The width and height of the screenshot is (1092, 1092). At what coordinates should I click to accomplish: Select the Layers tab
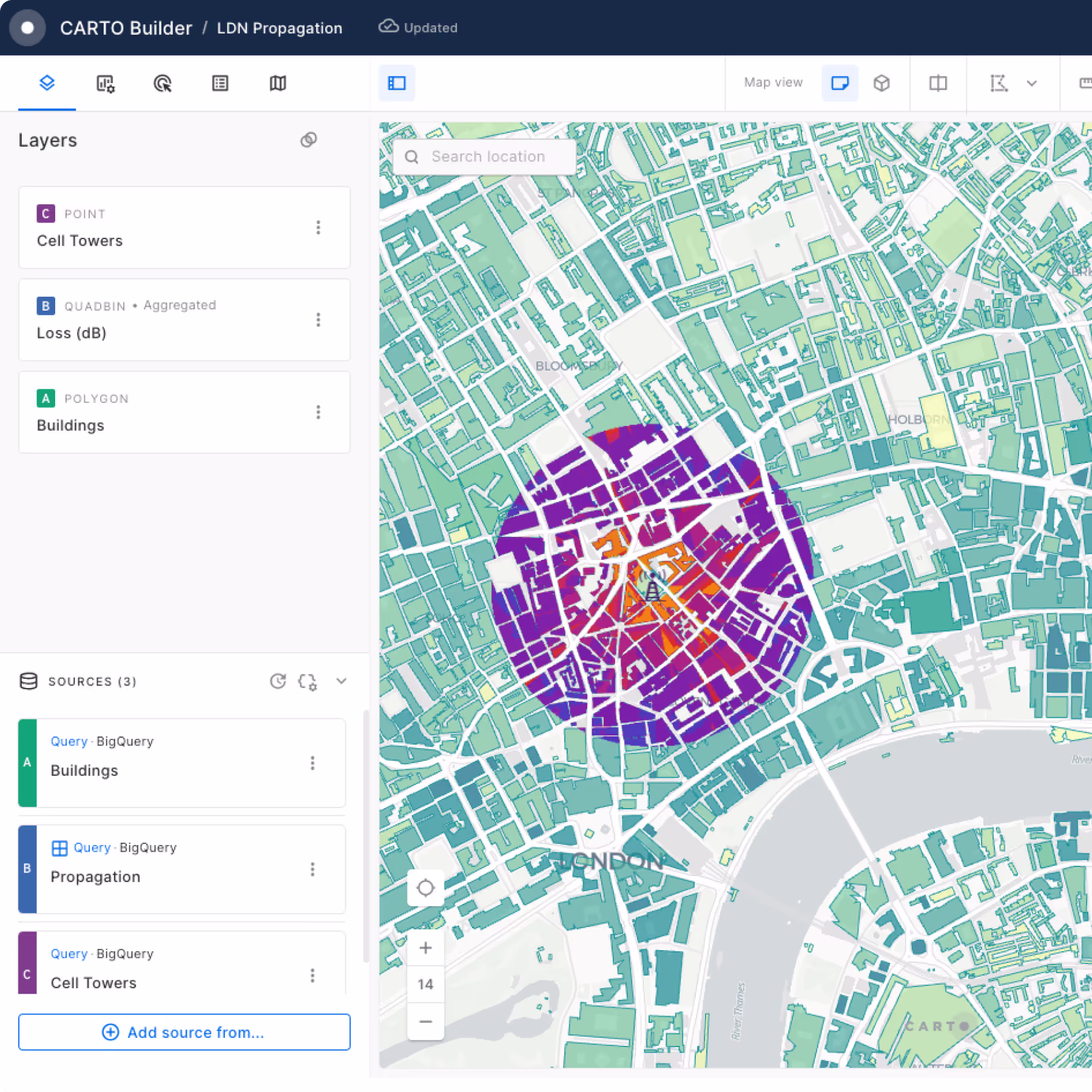tap(47, 83)
